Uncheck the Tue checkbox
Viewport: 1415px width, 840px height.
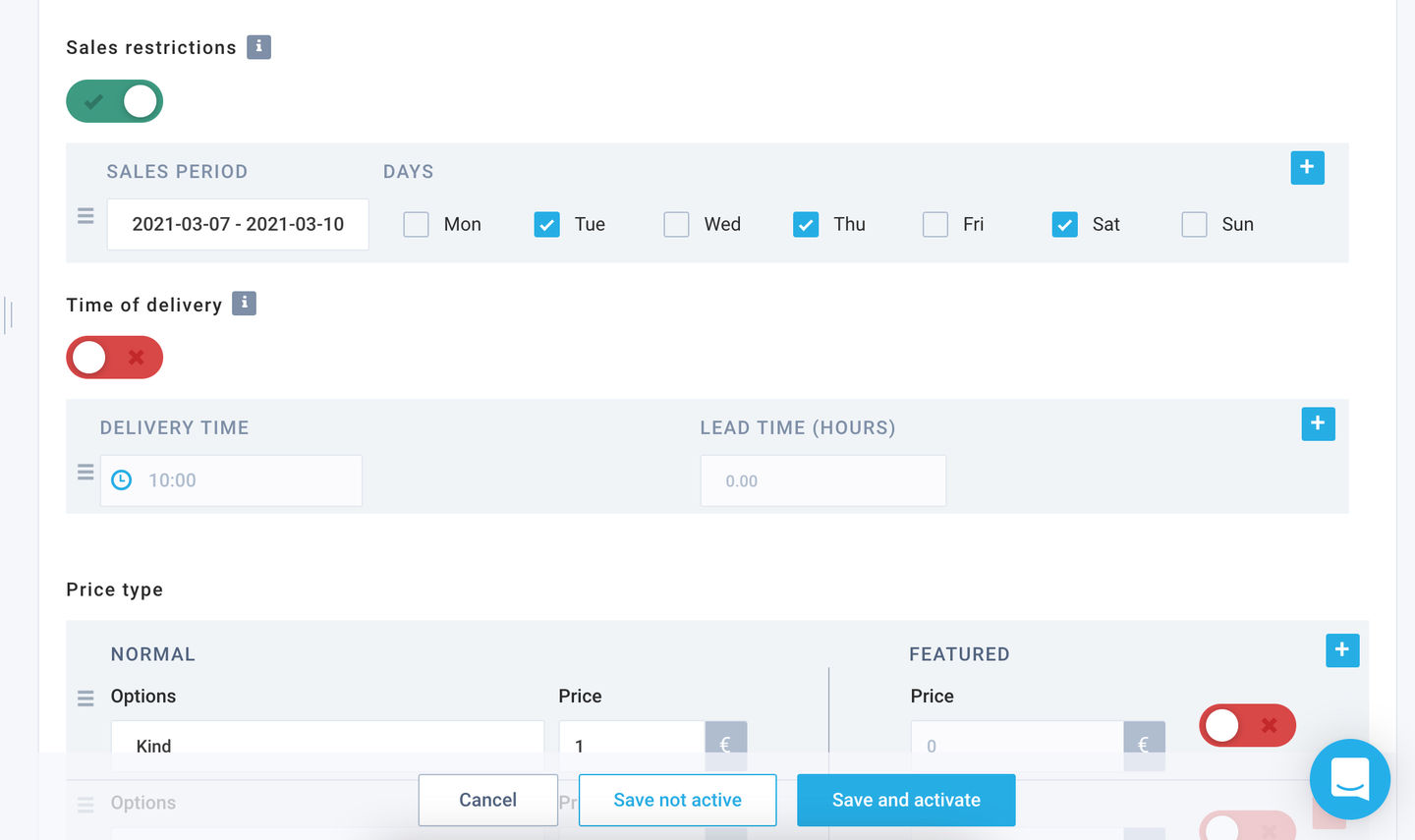[x=546, y=224]
